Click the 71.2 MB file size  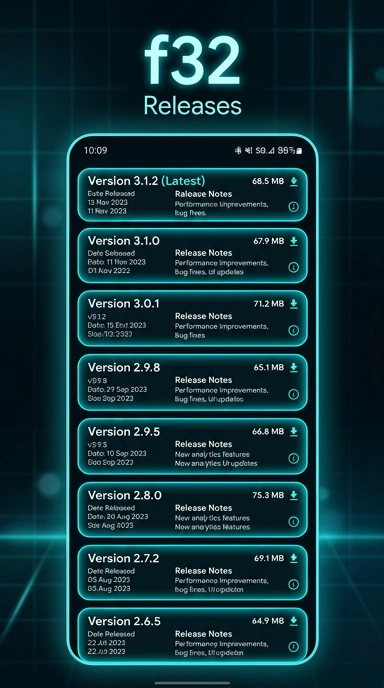[x=269, y=304]
